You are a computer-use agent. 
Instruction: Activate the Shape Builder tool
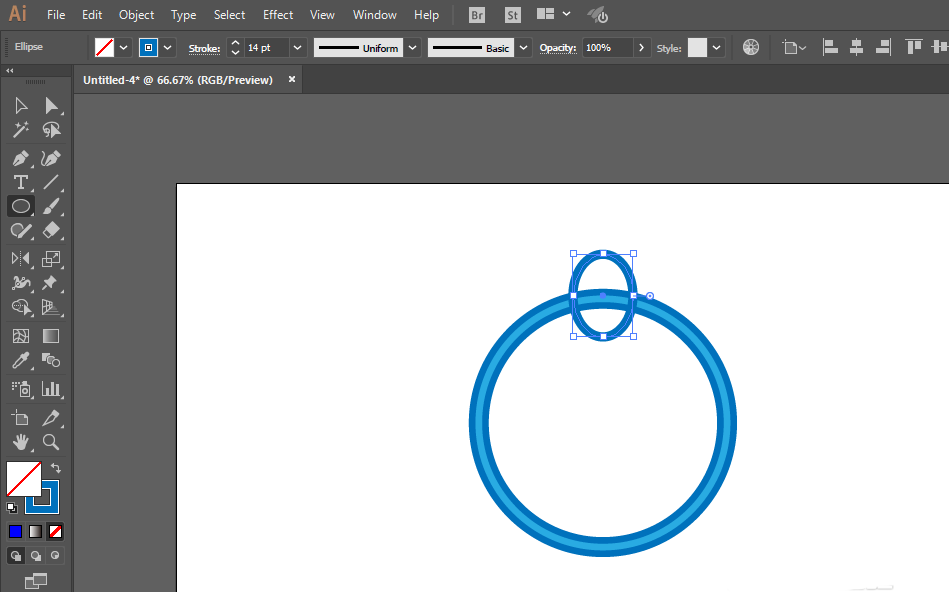(21, 308)
